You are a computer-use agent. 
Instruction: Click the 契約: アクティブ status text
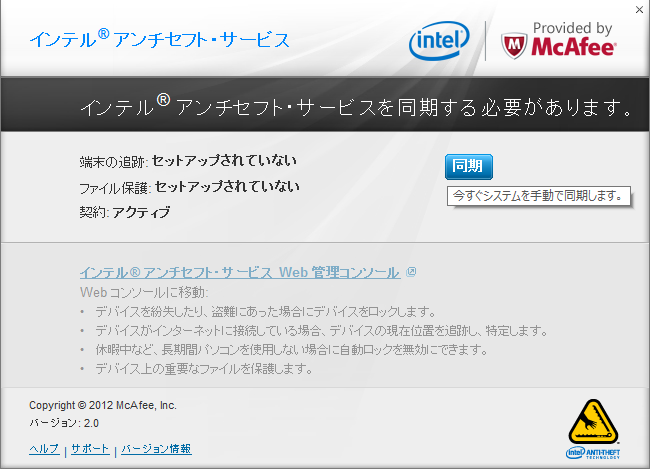point(125,212)
